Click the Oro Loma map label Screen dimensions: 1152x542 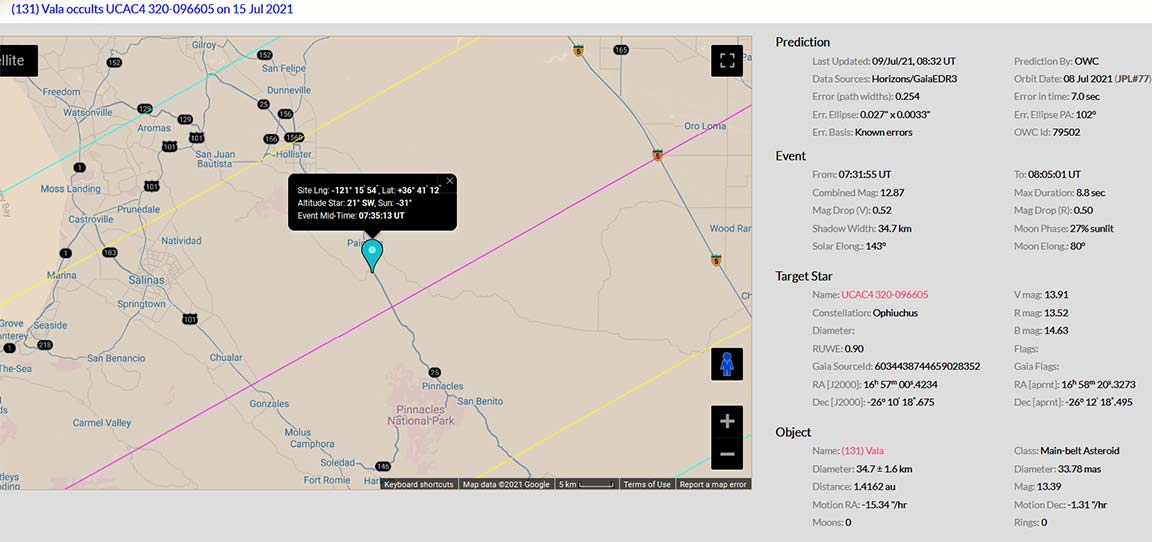coord(707,126)
